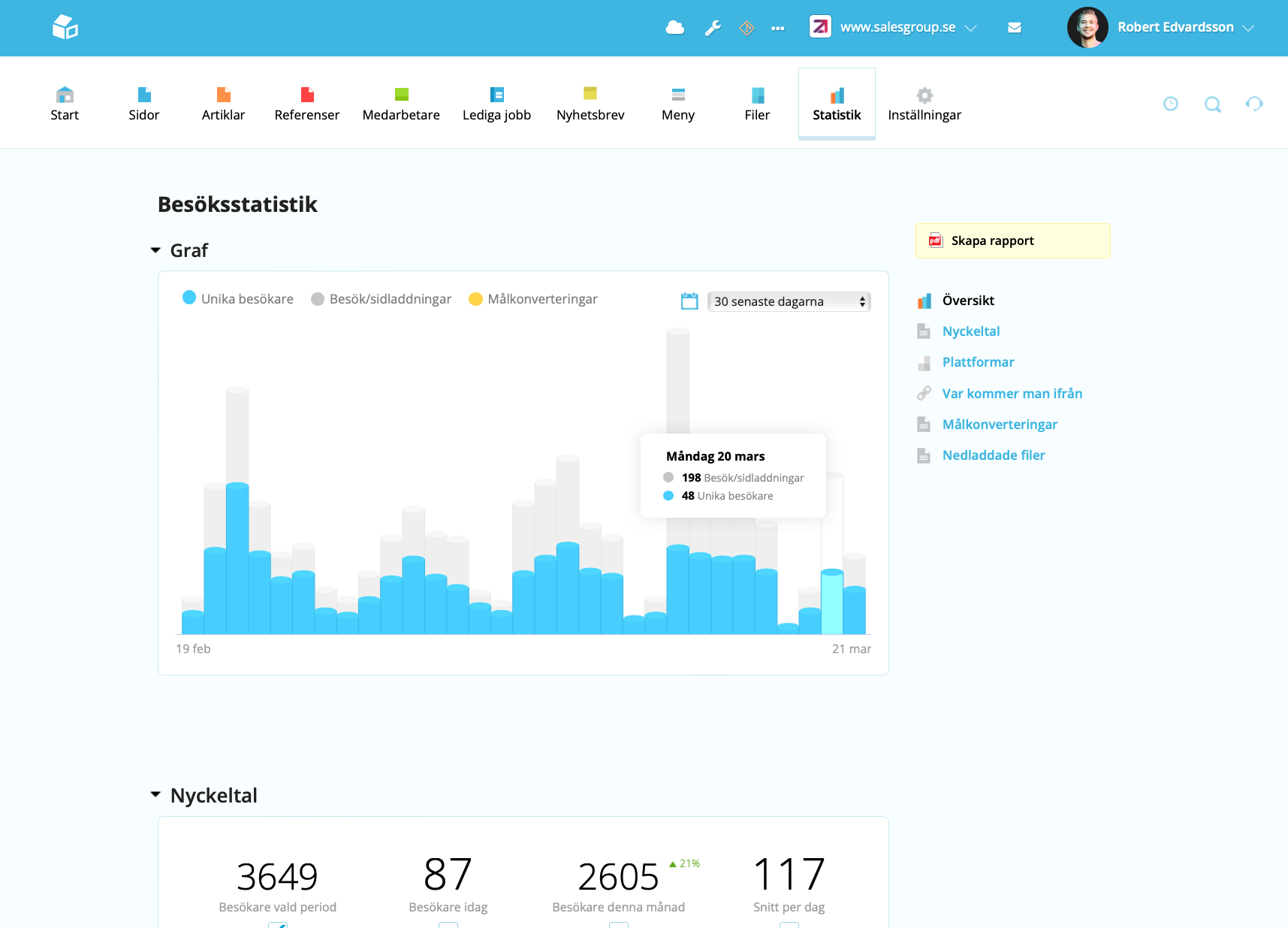Click the search icon on the right
The width and height of the screenshot is (1288, 928).
pos(1212,104)
